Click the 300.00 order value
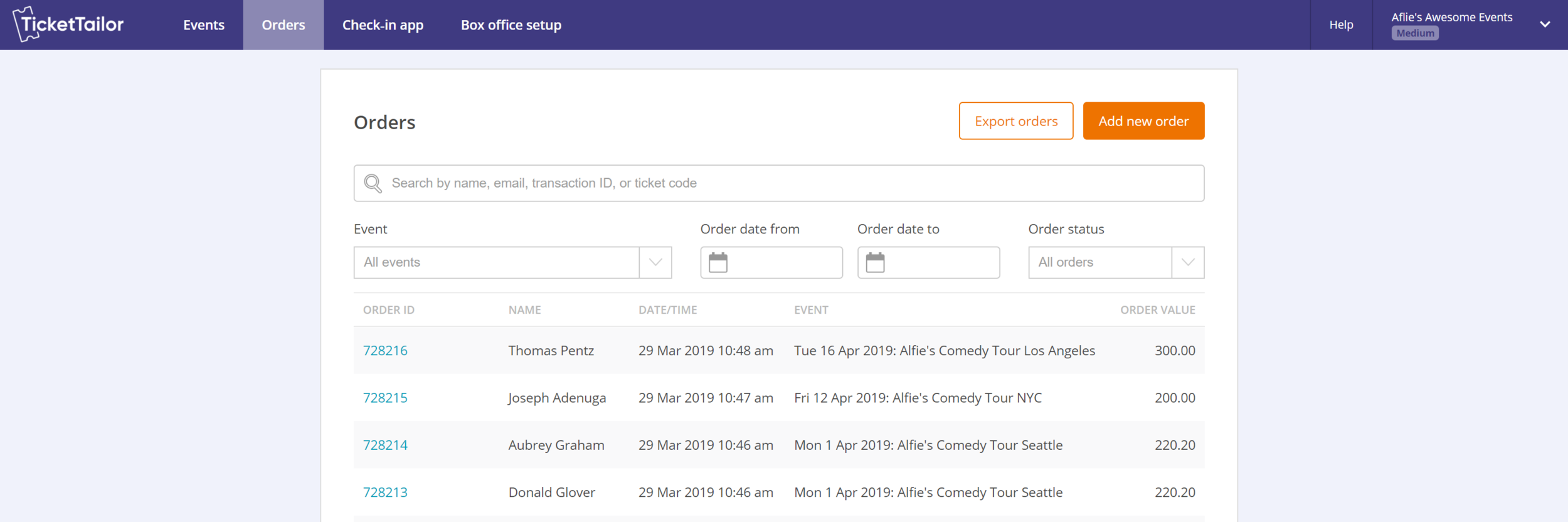This screenshot has height=522, width=1568. [x=1175, y=351]
